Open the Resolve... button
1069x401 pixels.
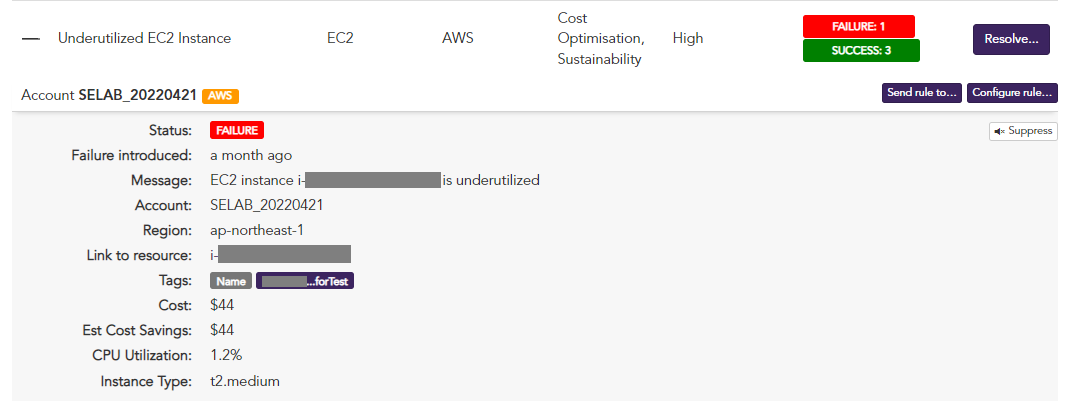1010,39
